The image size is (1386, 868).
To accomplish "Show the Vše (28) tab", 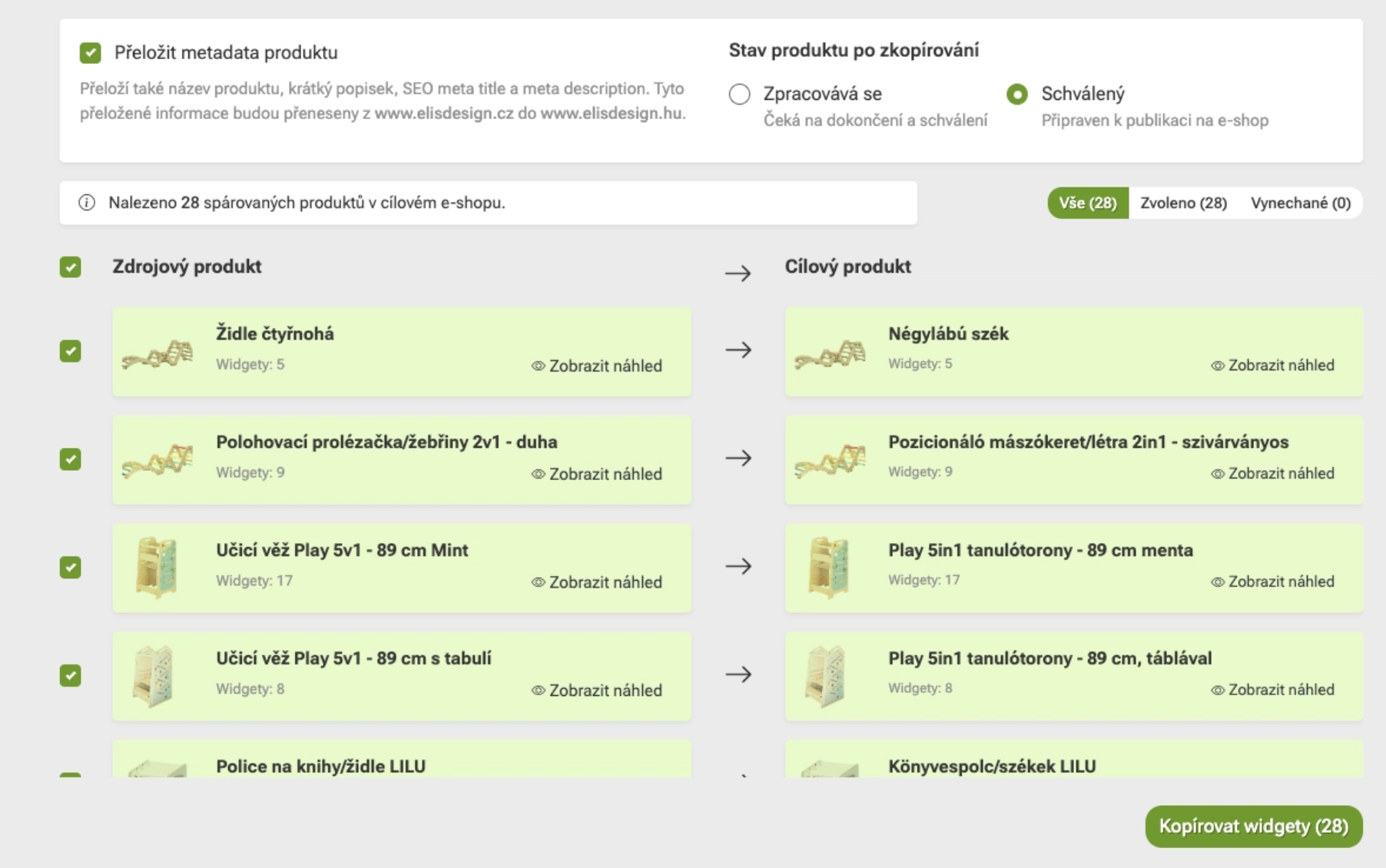I will pyautogui.click(x=1087, y=203).
